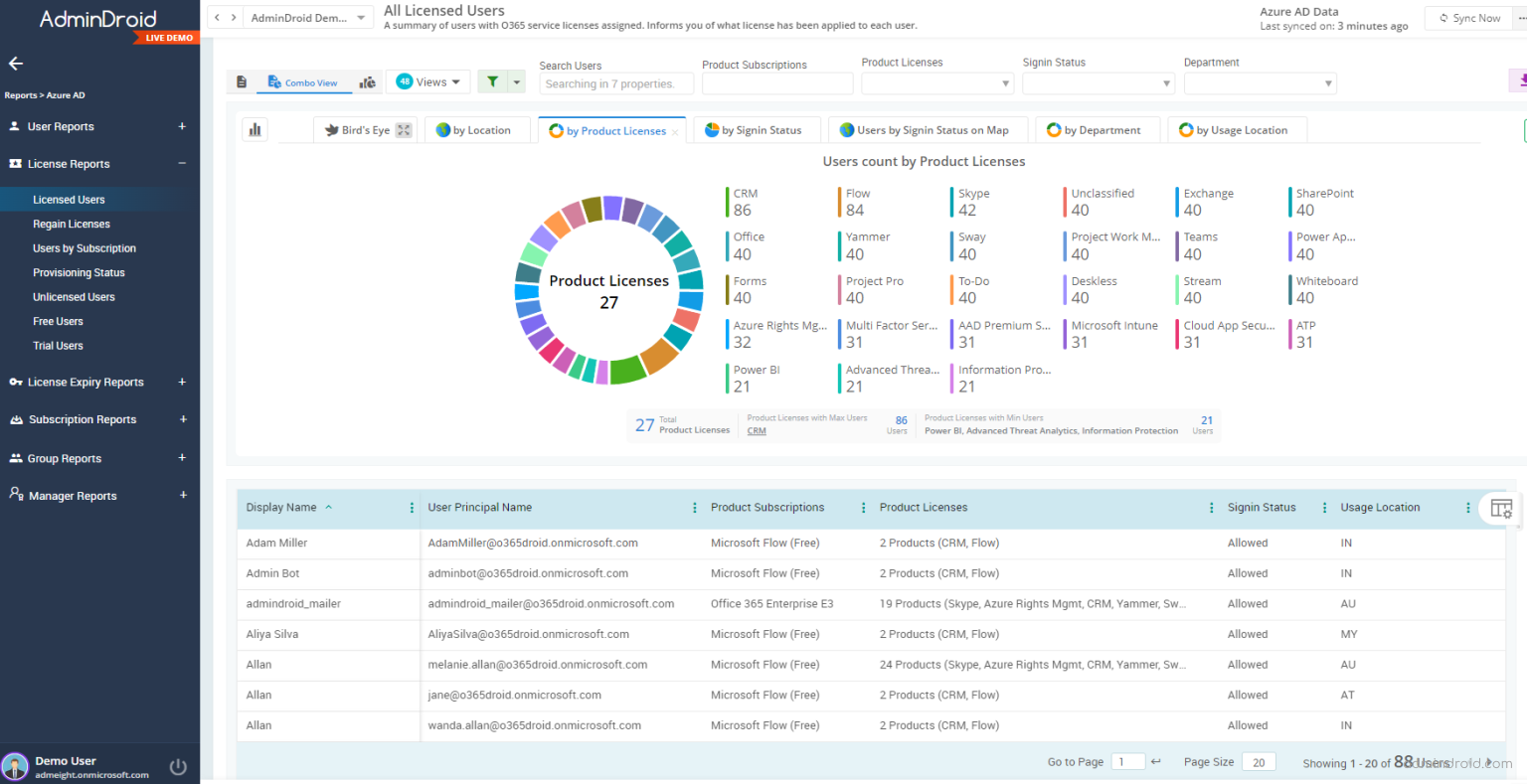Open the Views dropdown
The width and height of the screenshot is (1527, 784).
pyautogui.click(x=430, y=82)
